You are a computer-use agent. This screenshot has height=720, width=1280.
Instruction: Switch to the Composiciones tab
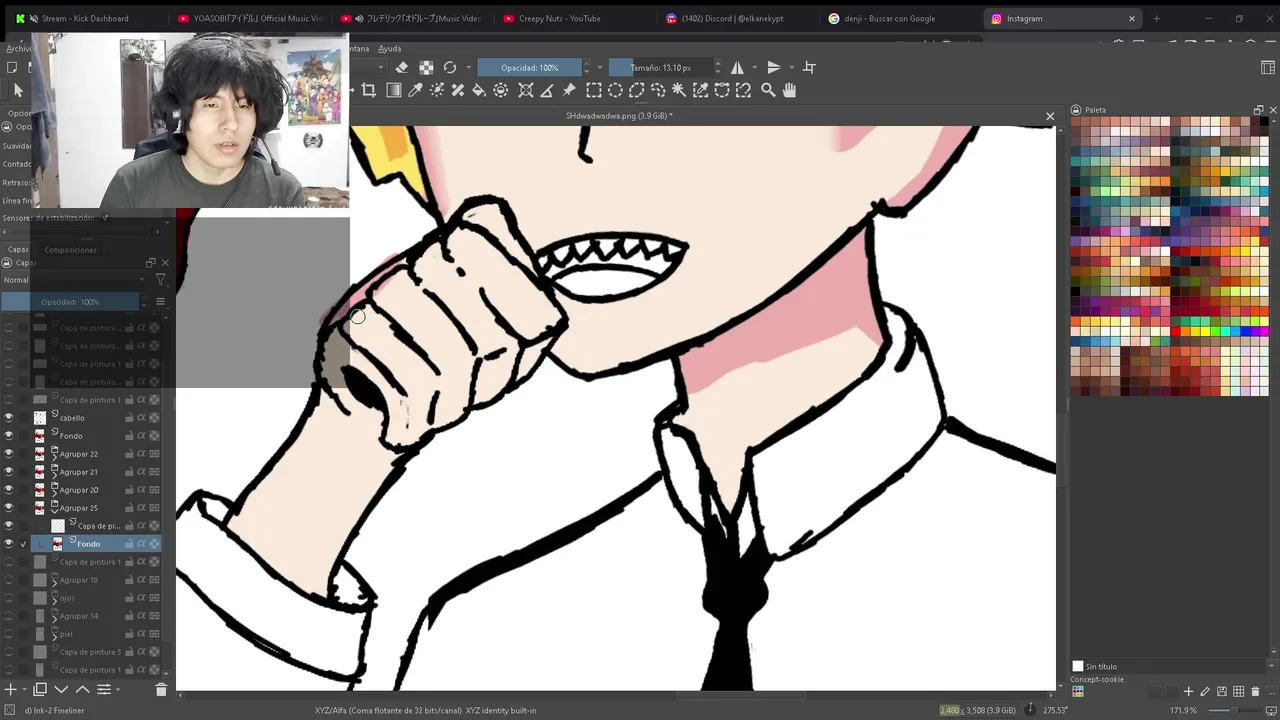[x=70, y=250]
